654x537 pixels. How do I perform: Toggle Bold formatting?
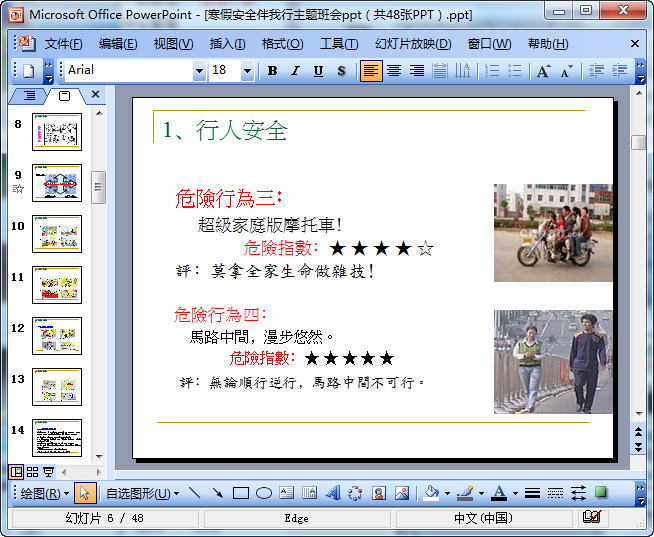point(272,71)
